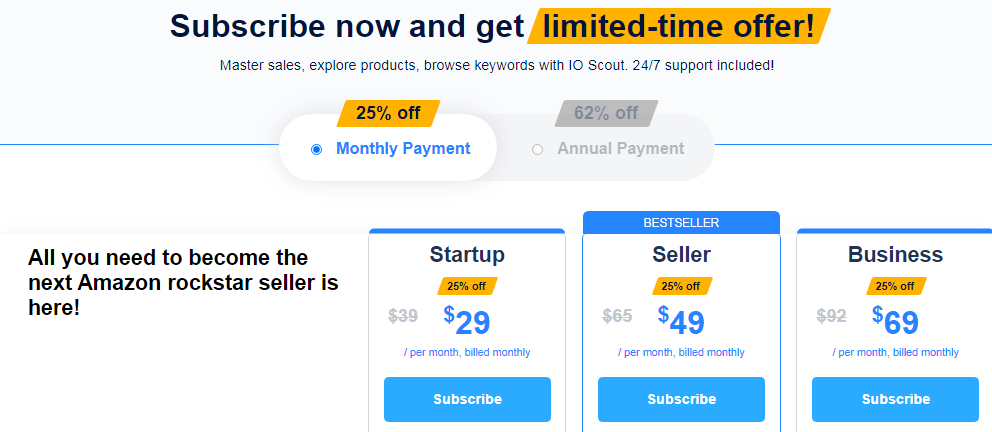Click the 25% off badge above Monthly Payment
Image resolution: width=992 pixels, height=432 pixels.
[388, 113]
